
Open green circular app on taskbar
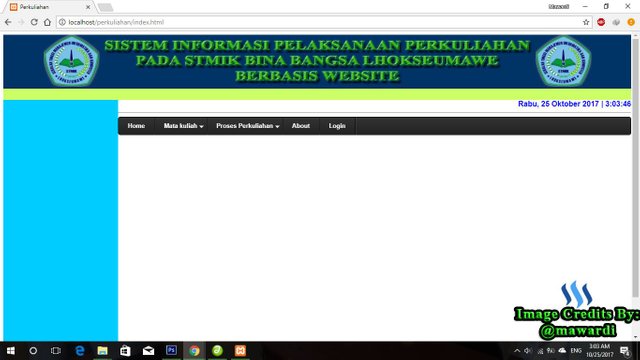click(x=217, y=351)
